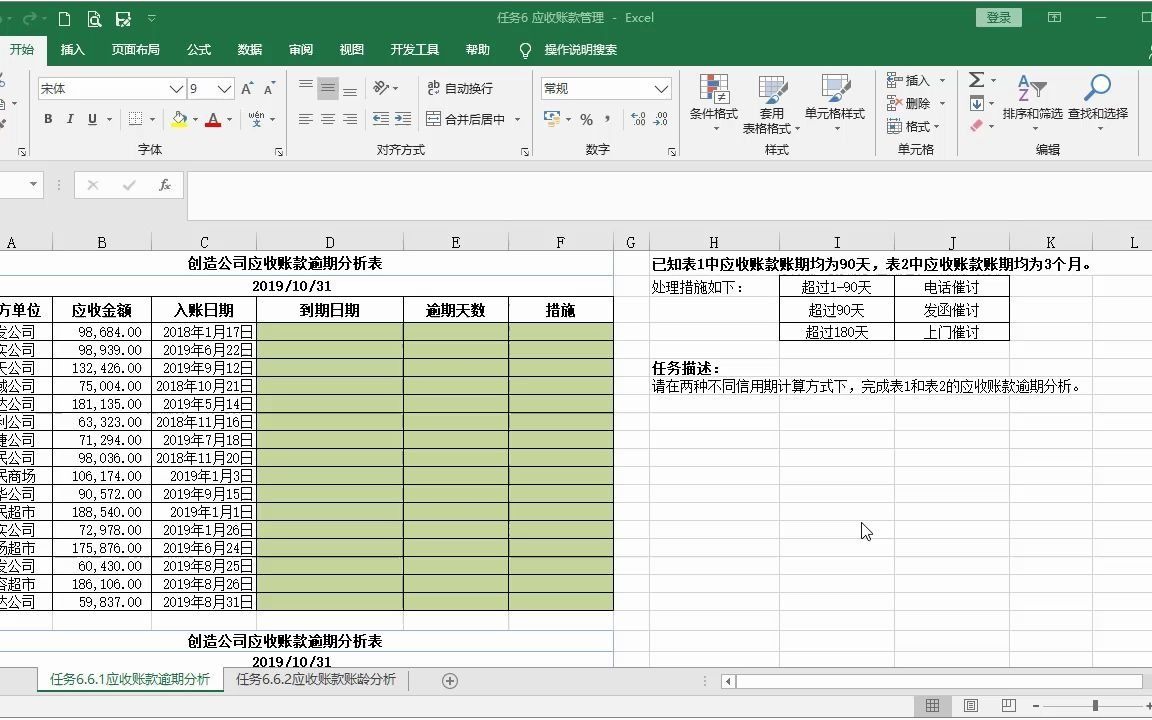Toggle left text alignment
Screen dimensions: 1152x720
306,119
